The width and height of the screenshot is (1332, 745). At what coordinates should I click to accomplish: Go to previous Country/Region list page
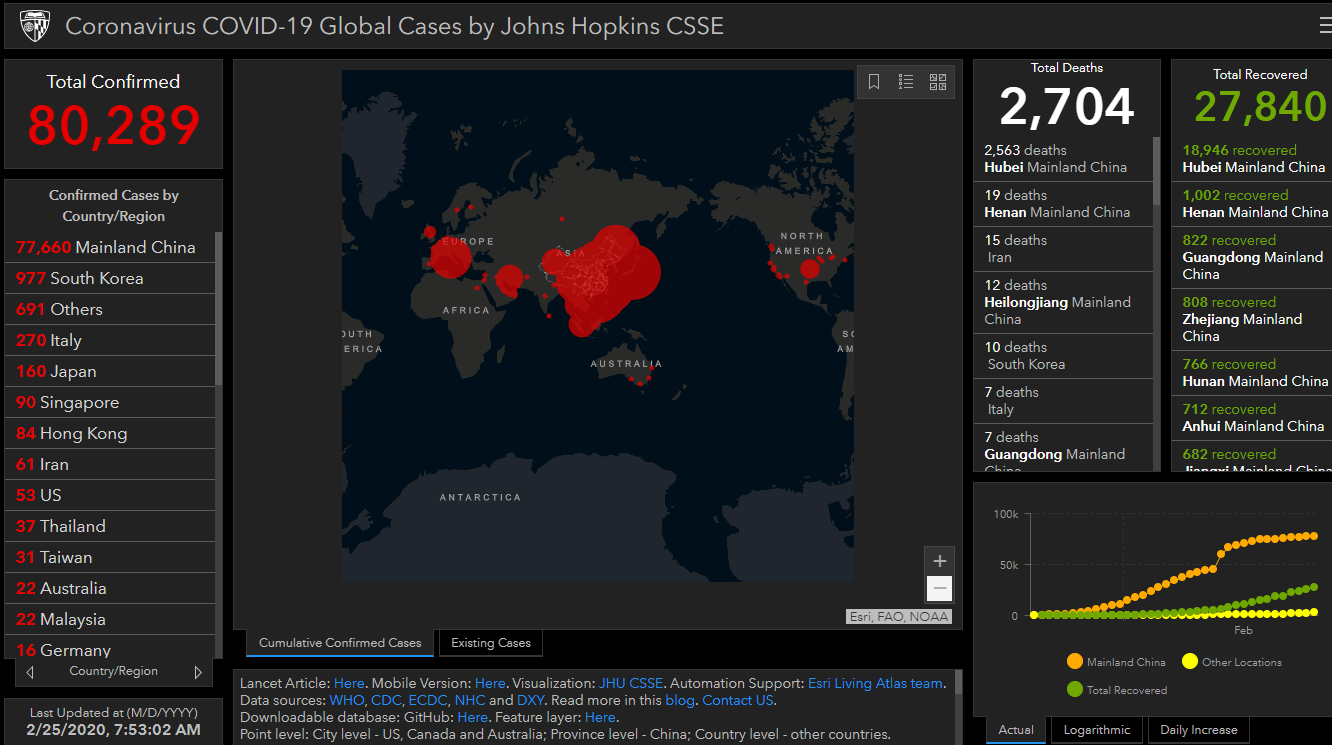(30, 672)
